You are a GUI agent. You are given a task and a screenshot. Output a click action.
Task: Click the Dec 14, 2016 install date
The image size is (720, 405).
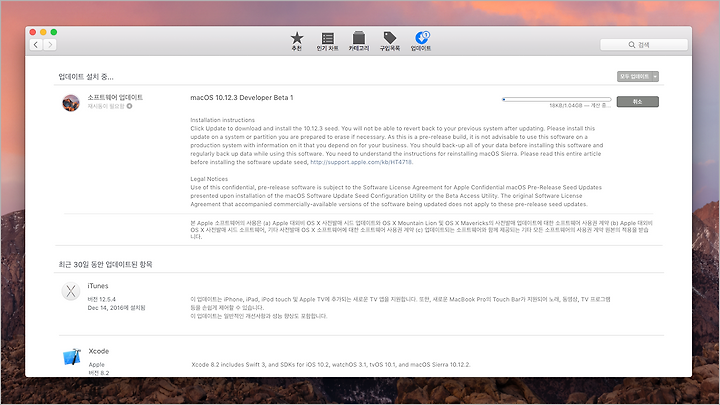click(x=116, y=308)
